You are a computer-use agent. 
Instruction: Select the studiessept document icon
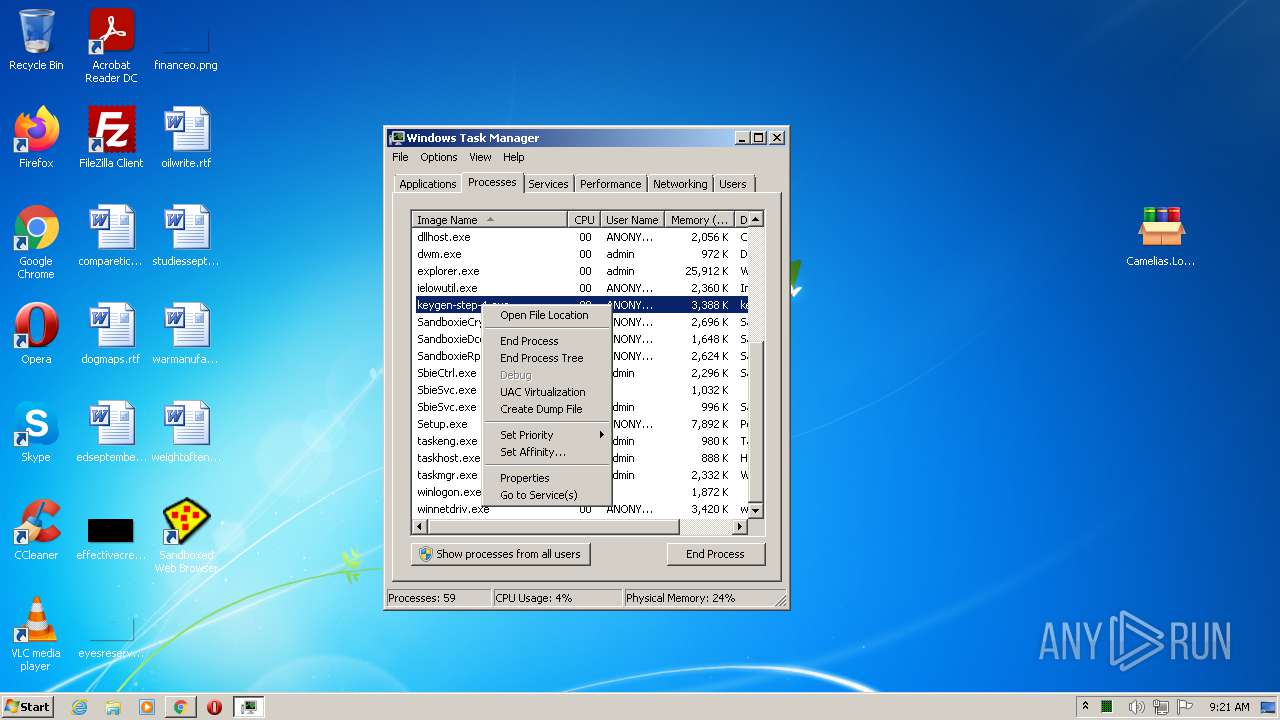186,236
